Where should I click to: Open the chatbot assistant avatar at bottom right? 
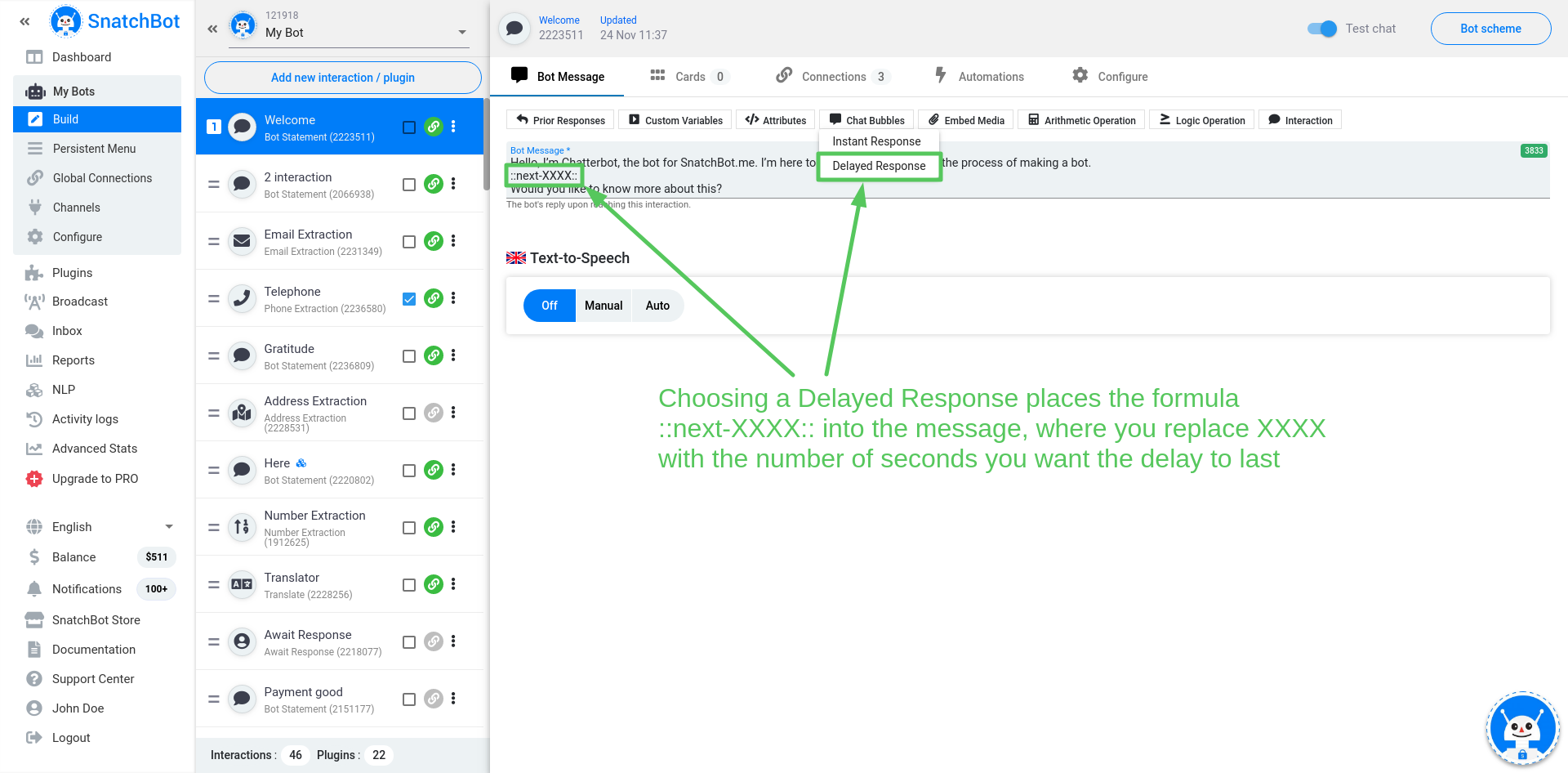click(x=1522, y=729)
